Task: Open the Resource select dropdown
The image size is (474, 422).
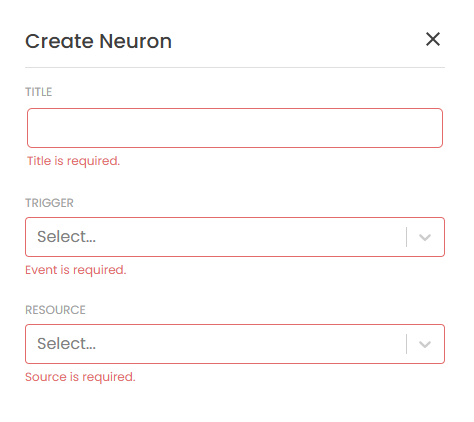Action: click(235, 344)
